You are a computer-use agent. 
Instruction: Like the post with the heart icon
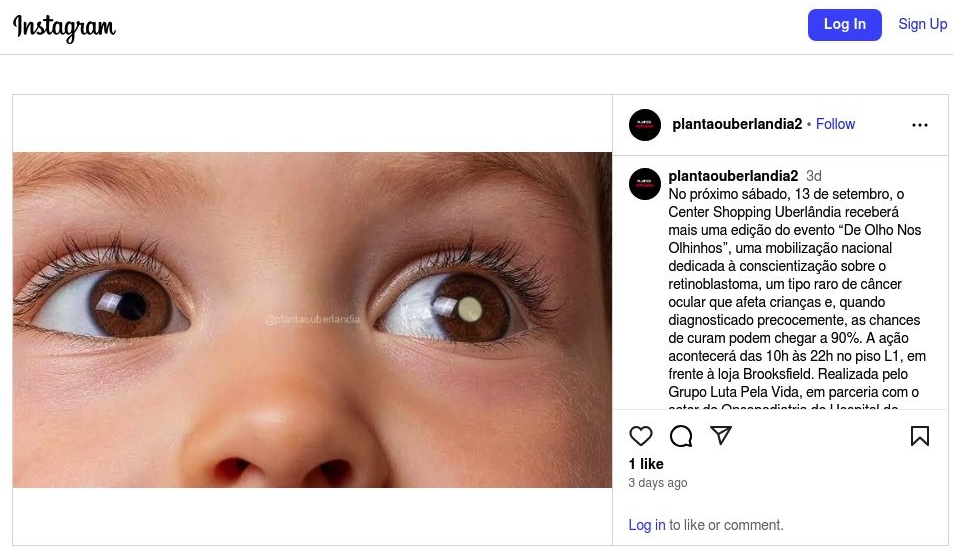pos(641,436)
